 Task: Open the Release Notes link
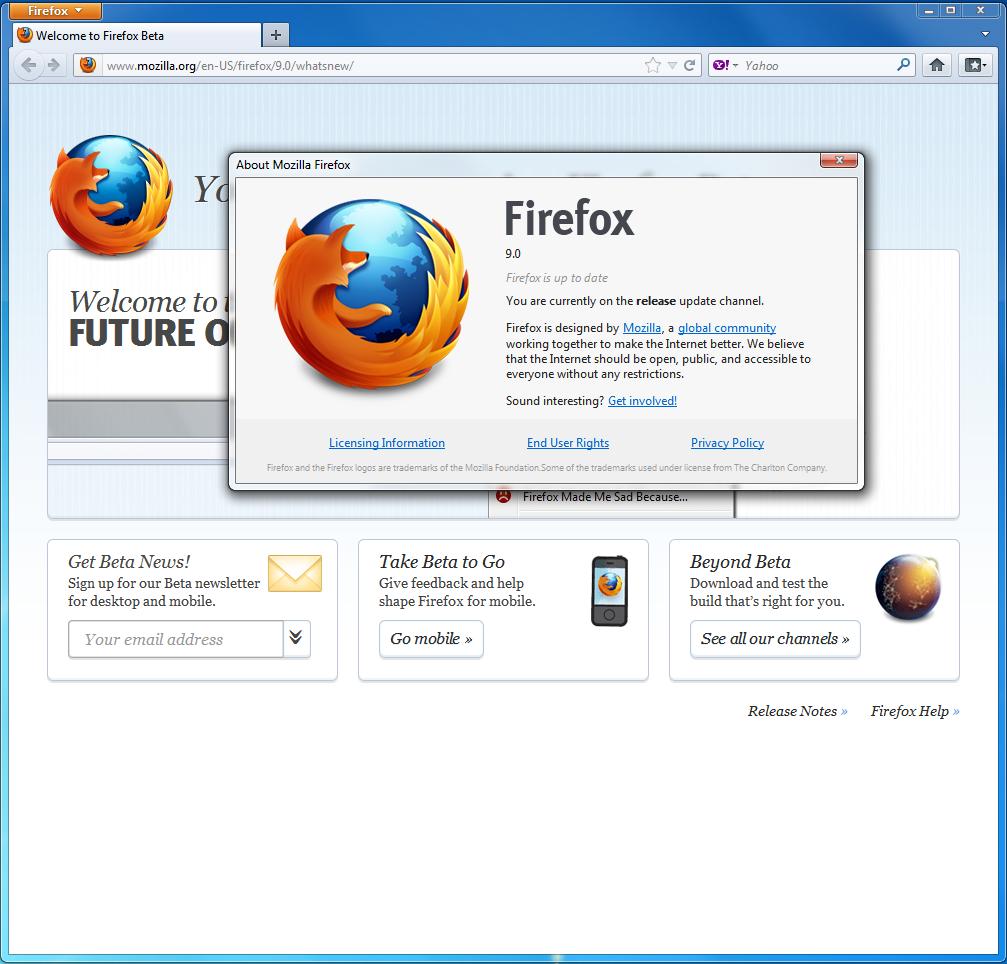[x=797, y=711]
